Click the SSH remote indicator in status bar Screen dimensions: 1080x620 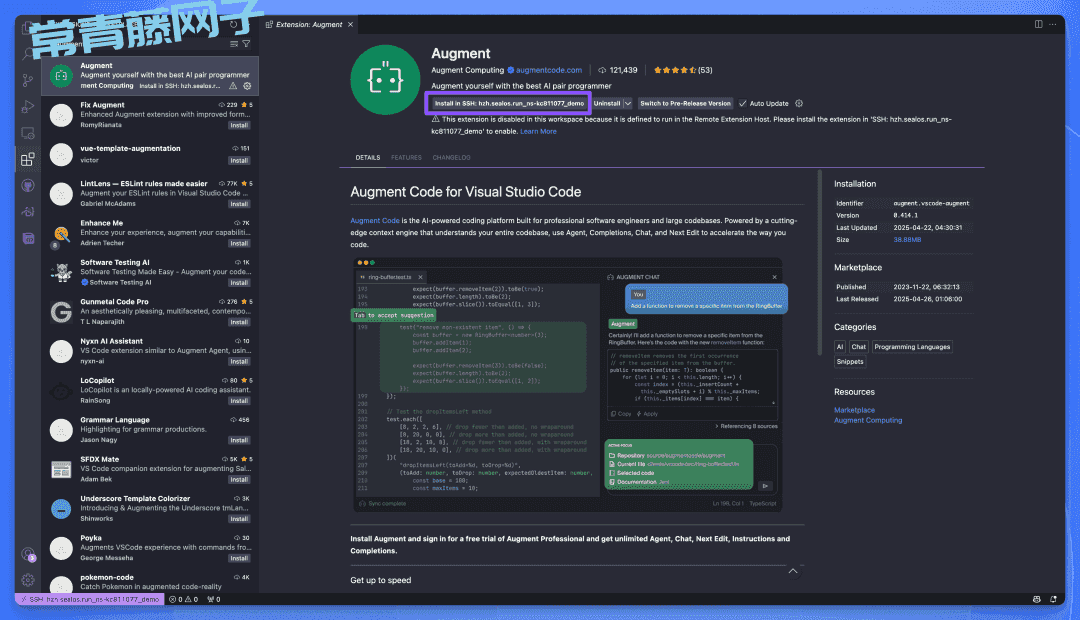tap(90, 599)
